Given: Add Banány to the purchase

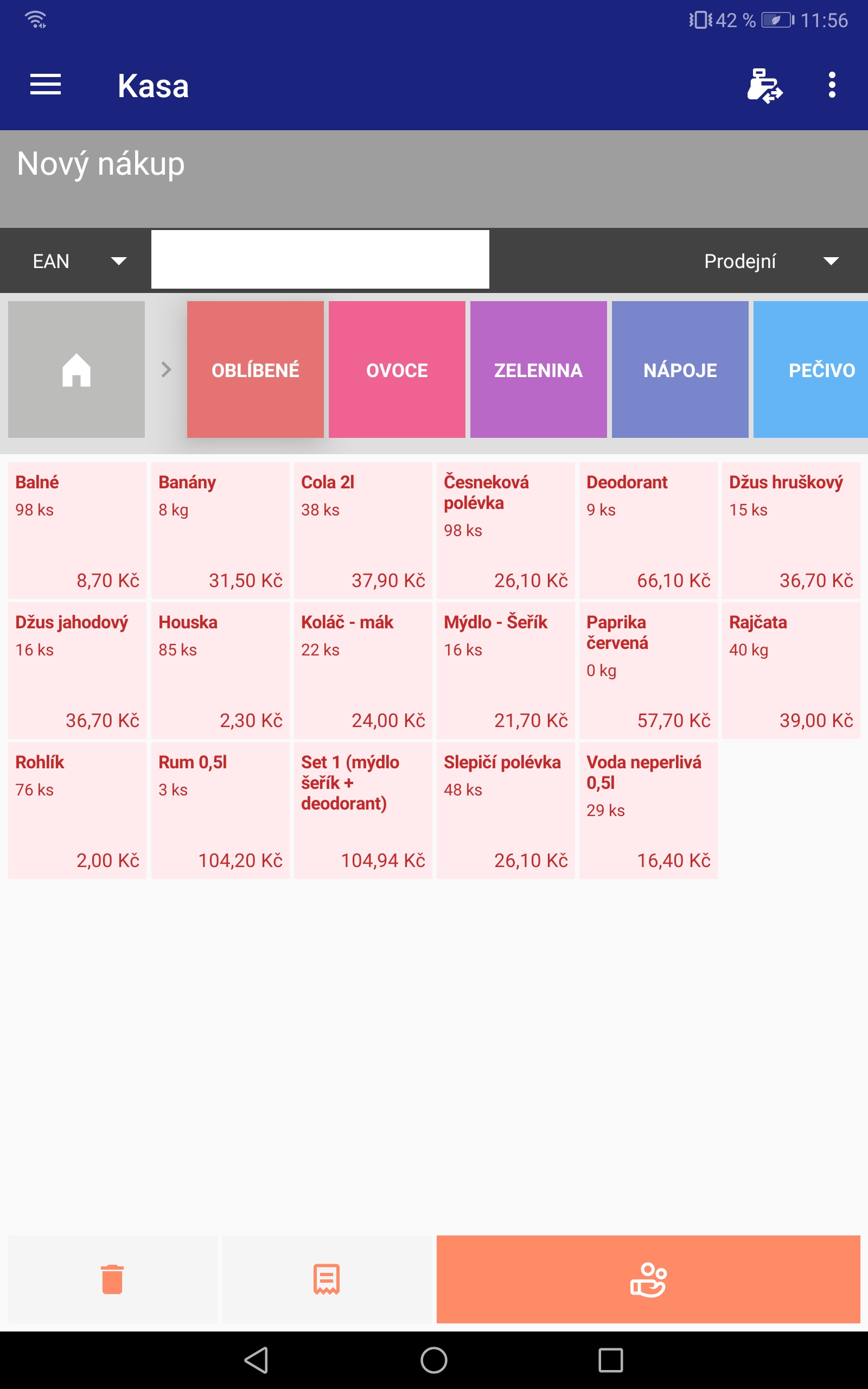Looking at the screenshot, I should (220, 530).
